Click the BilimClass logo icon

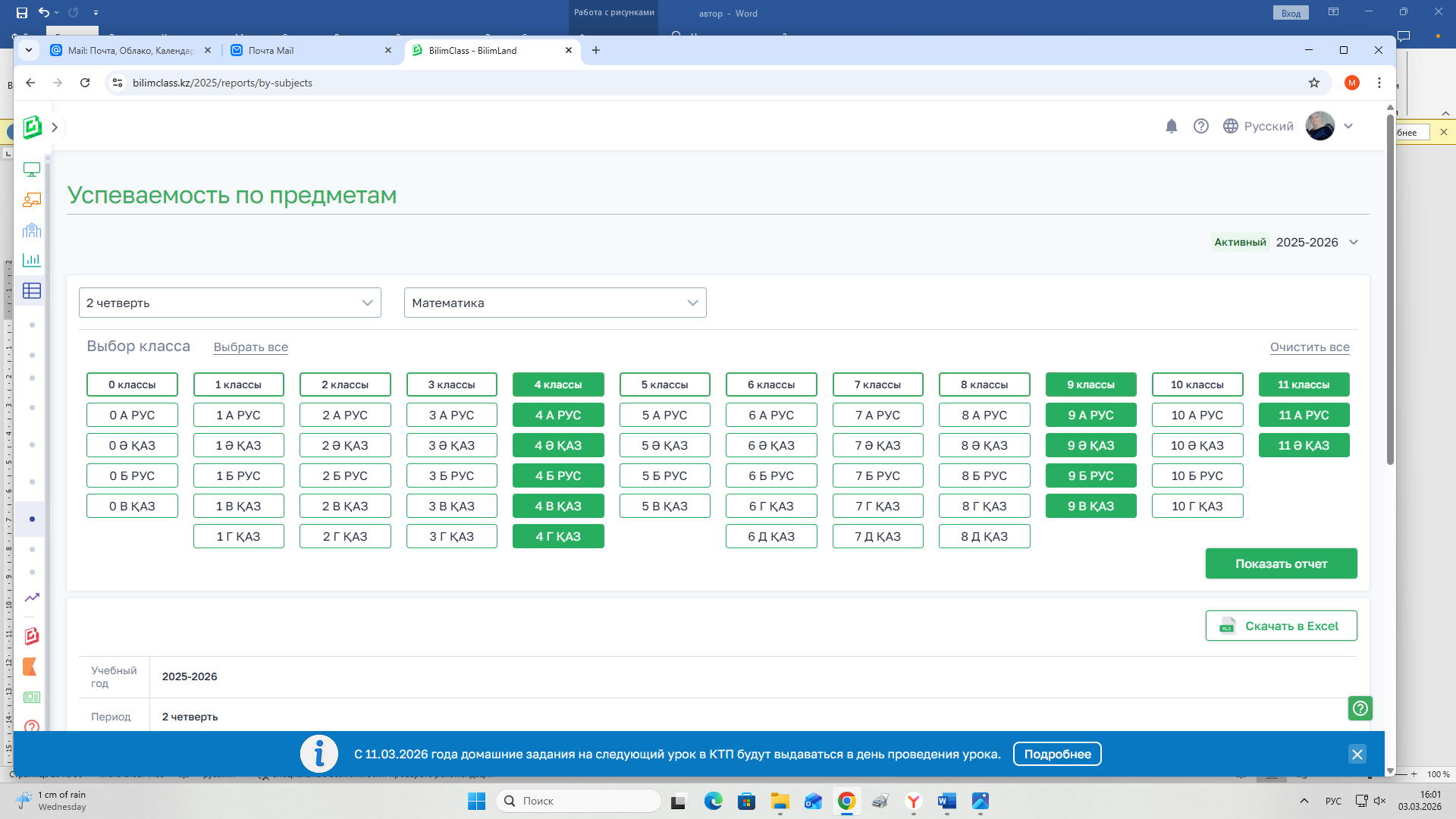pyautogui.click(x=32, y=127)
